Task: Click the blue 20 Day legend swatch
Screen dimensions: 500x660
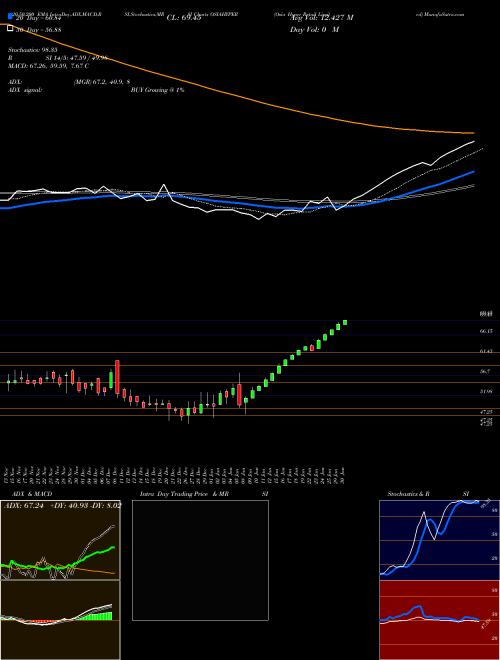Action: [11, 17]
